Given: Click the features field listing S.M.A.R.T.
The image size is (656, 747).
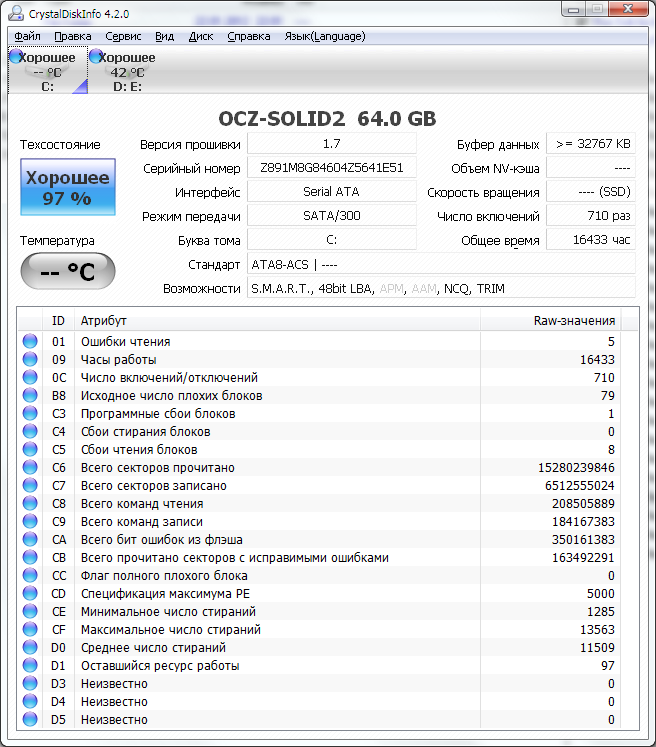Looking at the screenshot, I should [x=441, y=288].
